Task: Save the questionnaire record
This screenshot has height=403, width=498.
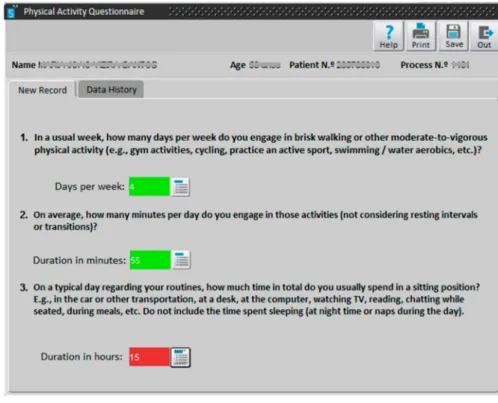Action: coord(454,36)
